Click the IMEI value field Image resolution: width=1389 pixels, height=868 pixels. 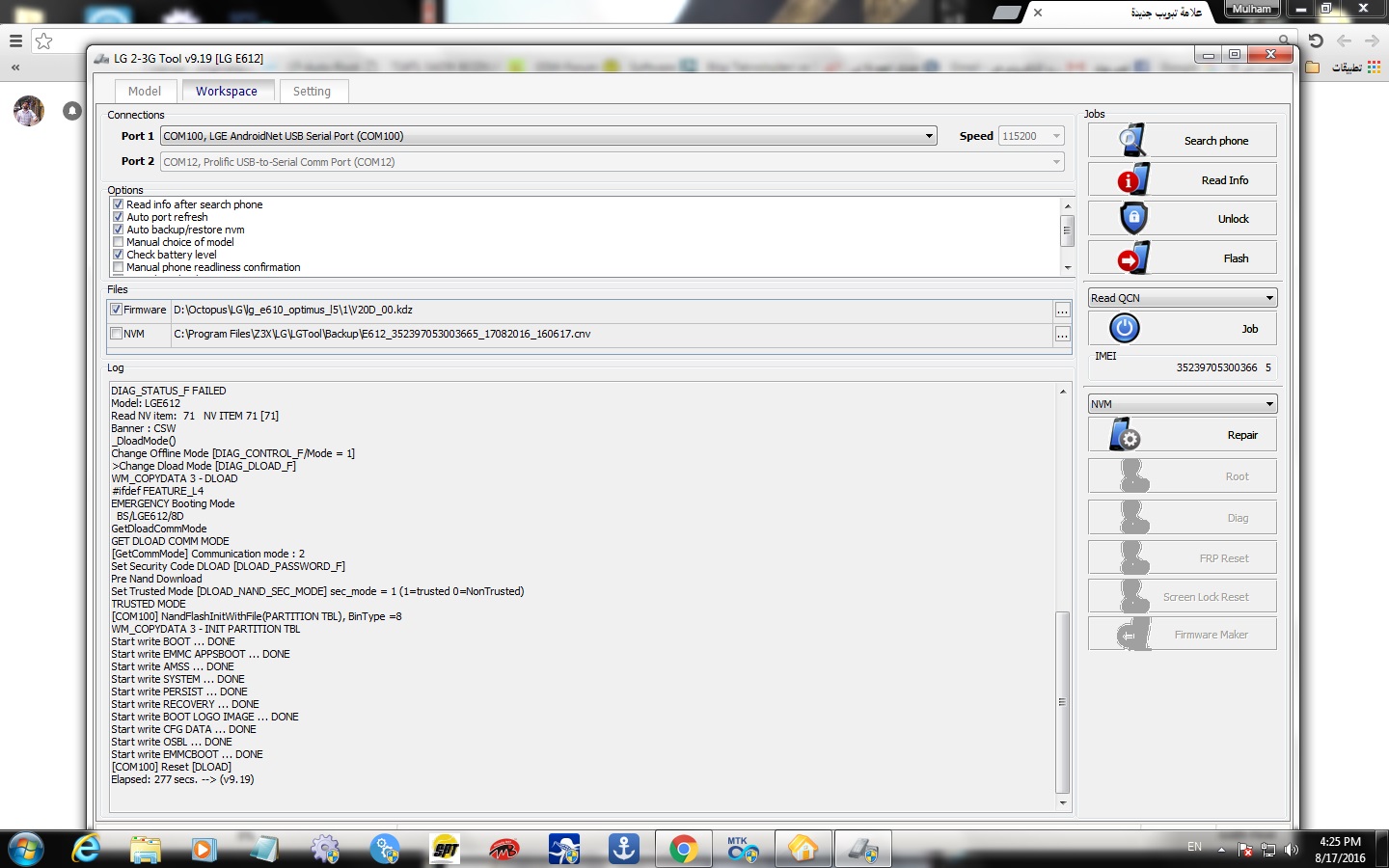pos(1223,367)
